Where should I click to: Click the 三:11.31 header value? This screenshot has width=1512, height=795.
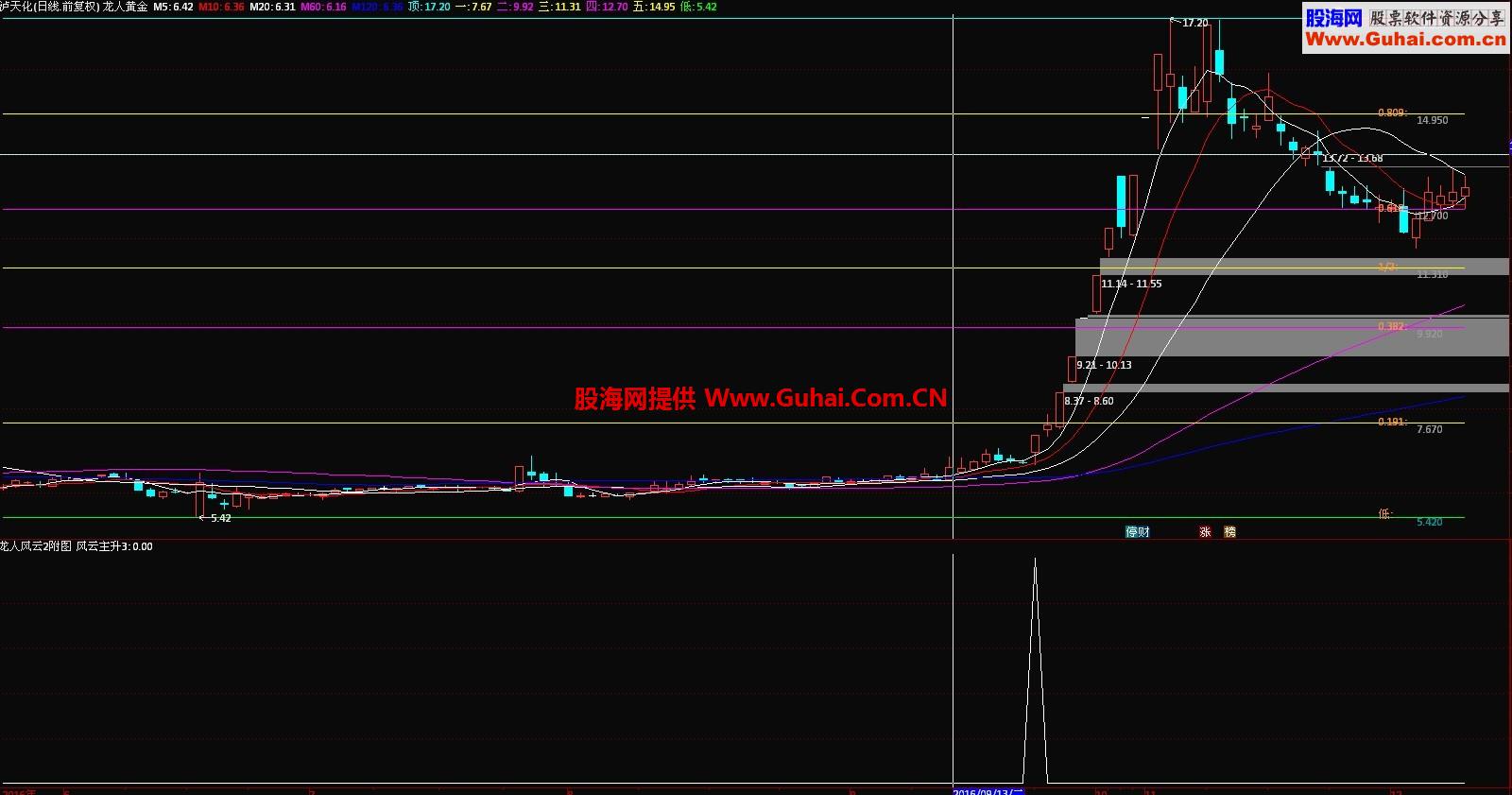560,7
